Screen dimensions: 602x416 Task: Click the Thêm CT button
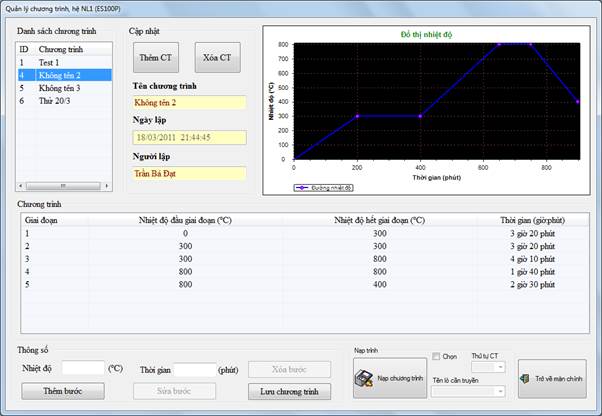pos(155,58)
